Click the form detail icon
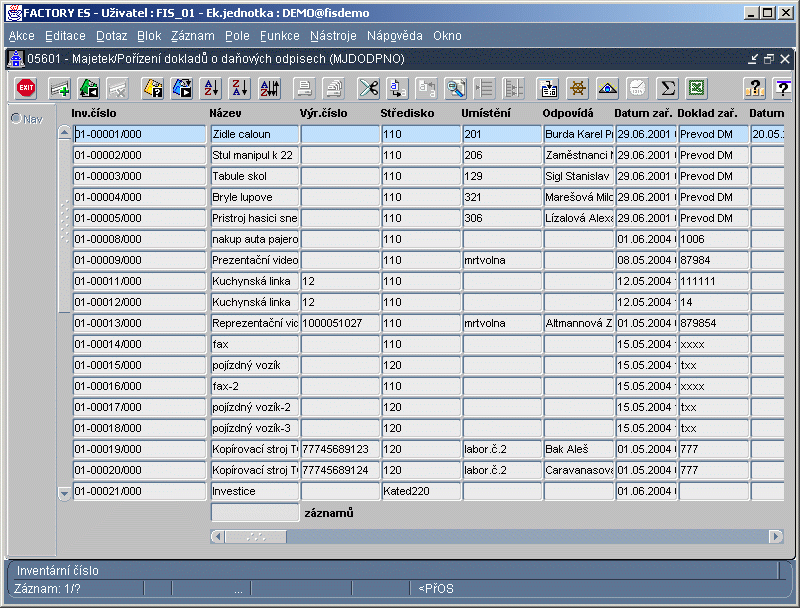800x608 pixels. (x=548, y=88)
